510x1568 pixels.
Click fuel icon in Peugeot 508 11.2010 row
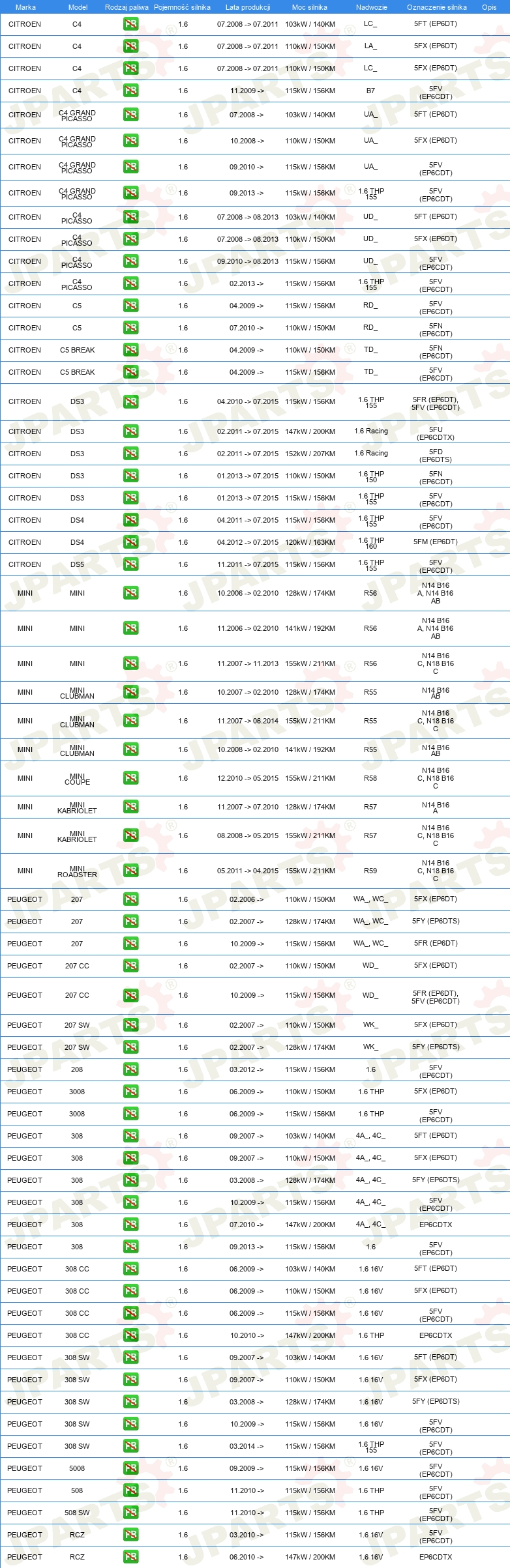coord(130,1490)
